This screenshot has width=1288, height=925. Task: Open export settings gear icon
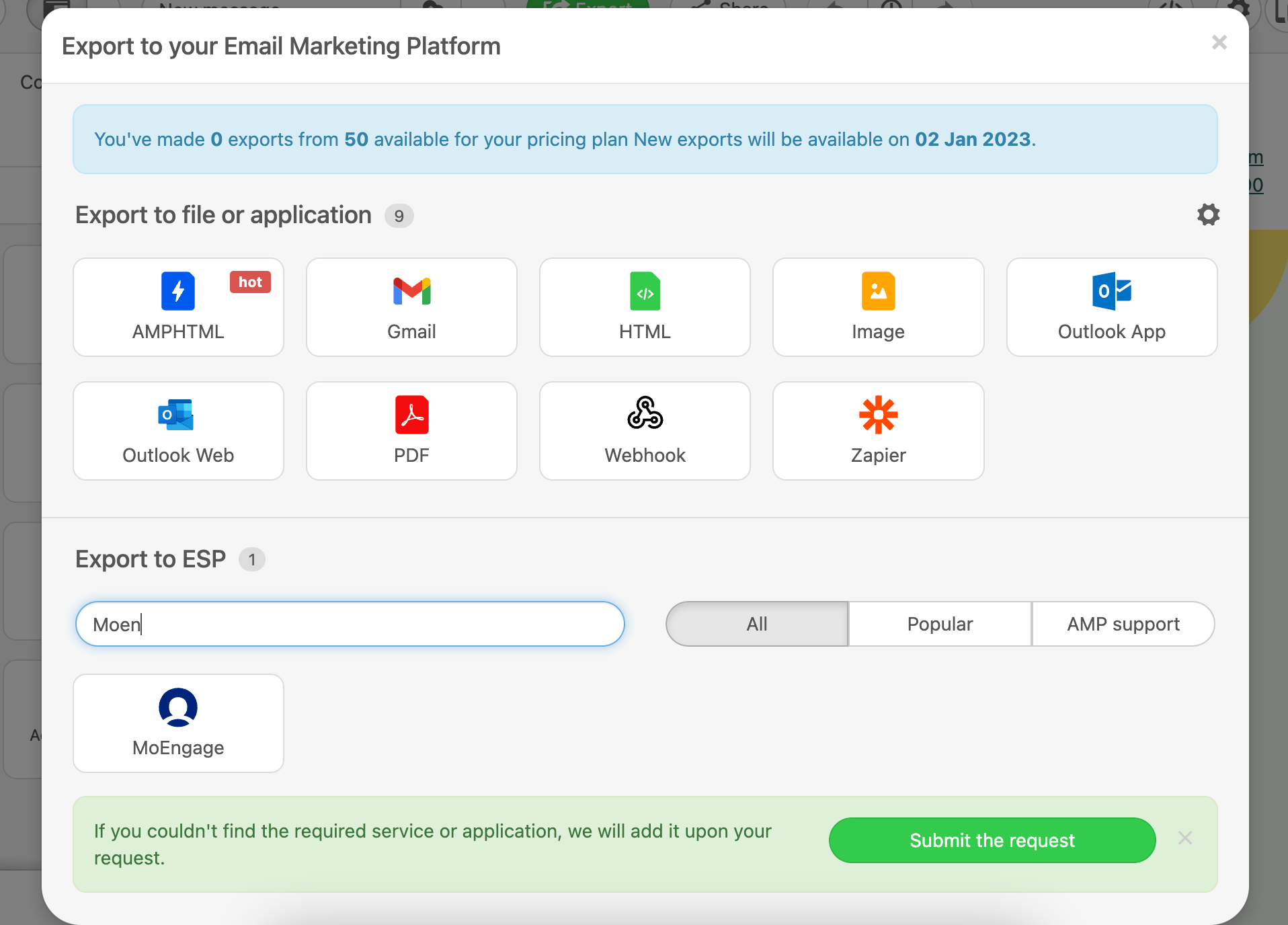(x=1208, y=214)
